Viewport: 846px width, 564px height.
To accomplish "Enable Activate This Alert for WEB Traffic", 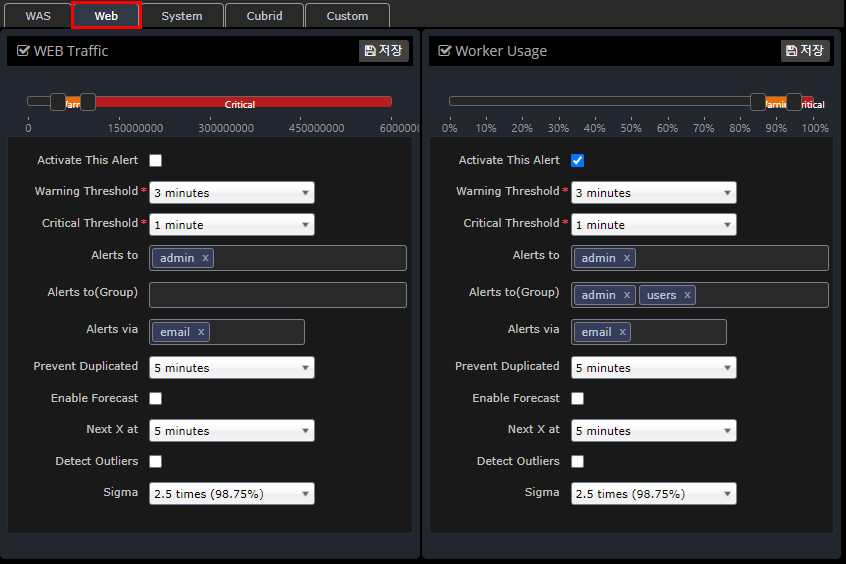I will [x=155, y=160].
